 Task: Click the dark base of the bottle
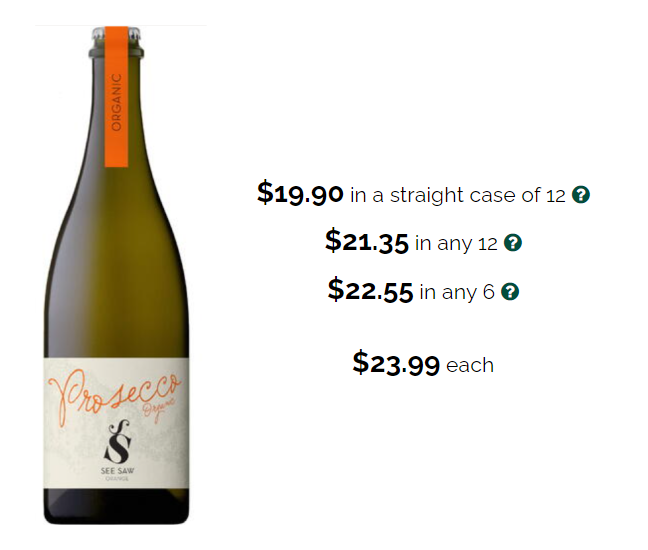pyautogui.click(x=117, y=507)
